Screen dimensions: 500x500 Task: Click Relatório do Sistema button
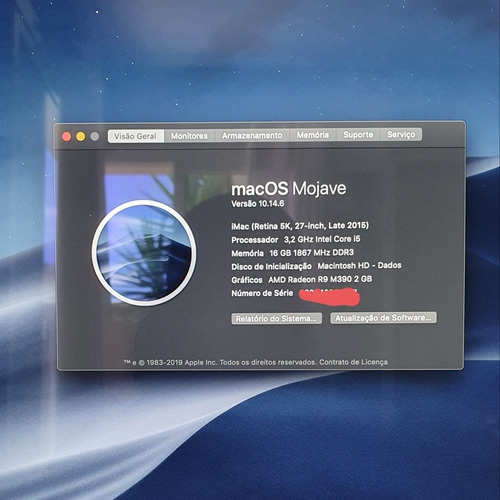coord(276,319)
